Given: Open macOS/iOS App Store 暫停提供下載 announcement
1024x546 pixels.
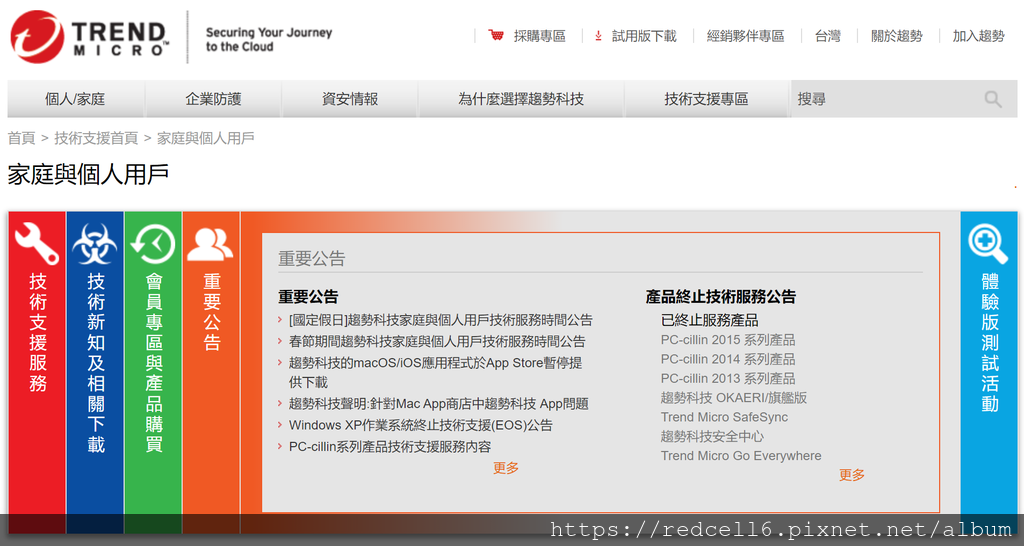Looking at the screenshot, I should 436,372.
